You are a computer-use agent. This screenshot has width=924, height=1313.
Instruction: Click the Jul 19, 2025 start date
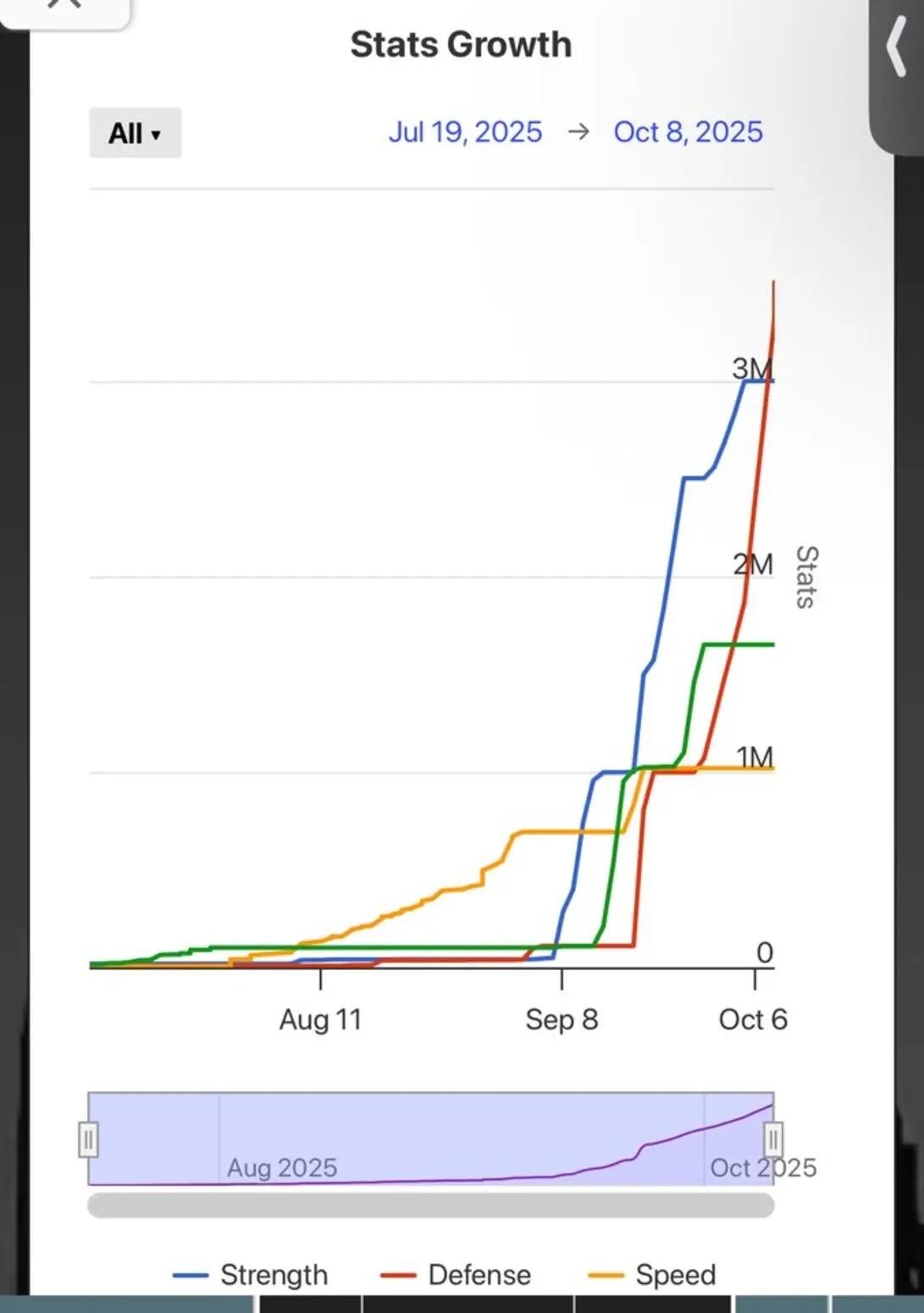pyautogui.click(x=465, y=132)
